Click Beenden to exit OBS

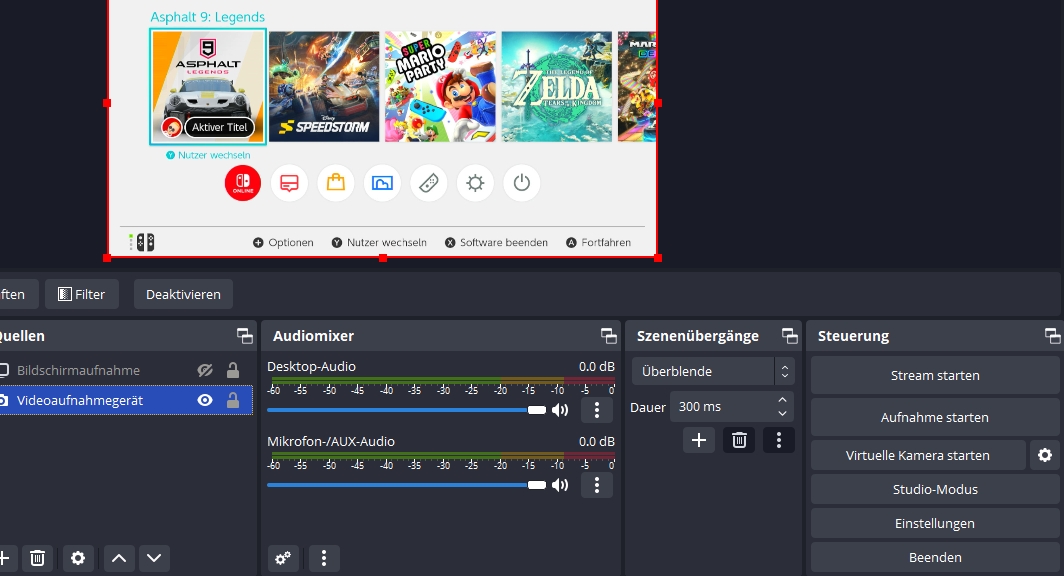click(x=935, y=557)
